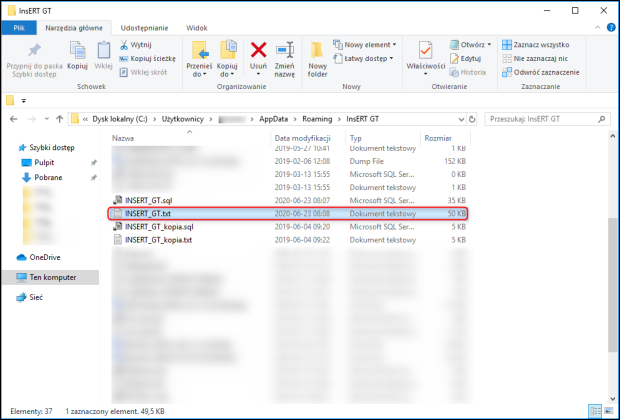Open Właściwości properties icon
This screenshot has width=620, height=420.
[x=425, y=51]
